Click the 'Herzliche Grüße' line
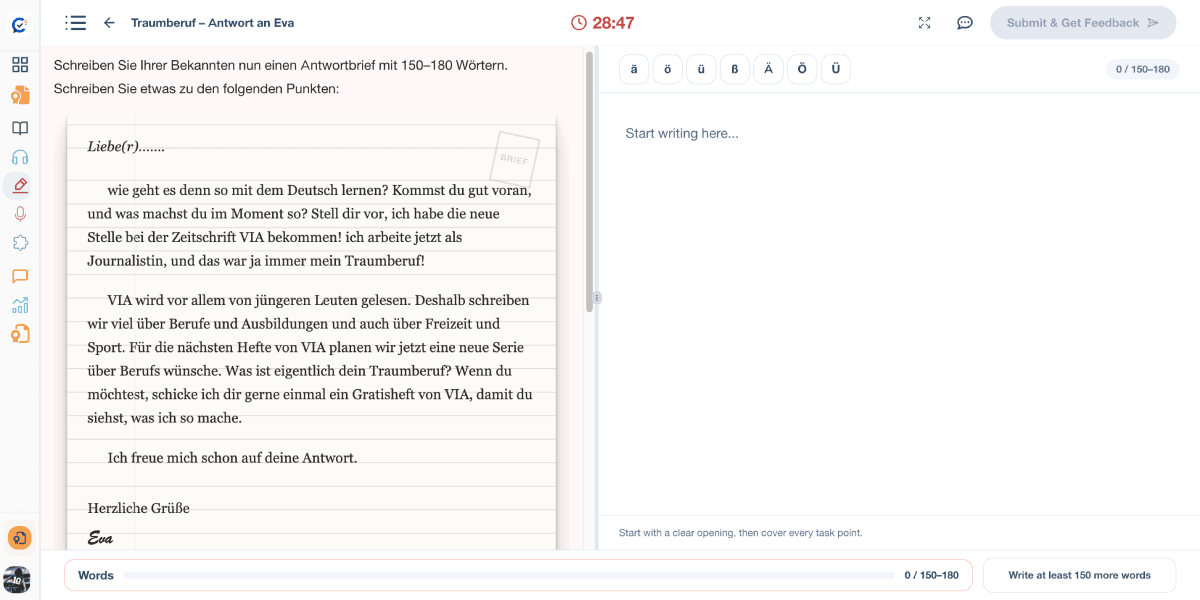 pyautogui.click(x=138, y=508)
